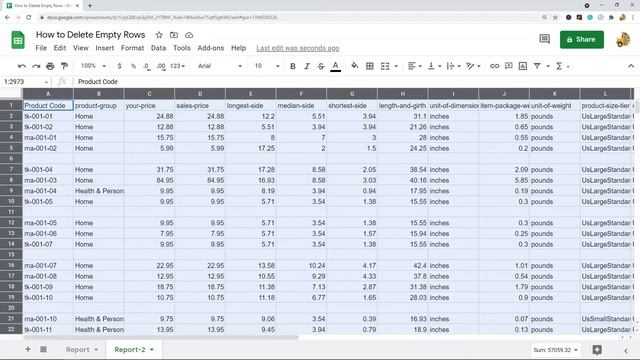Screen dimensions: 640x360
Task: Open Sheets home icon
Action: tap(18, 40)
